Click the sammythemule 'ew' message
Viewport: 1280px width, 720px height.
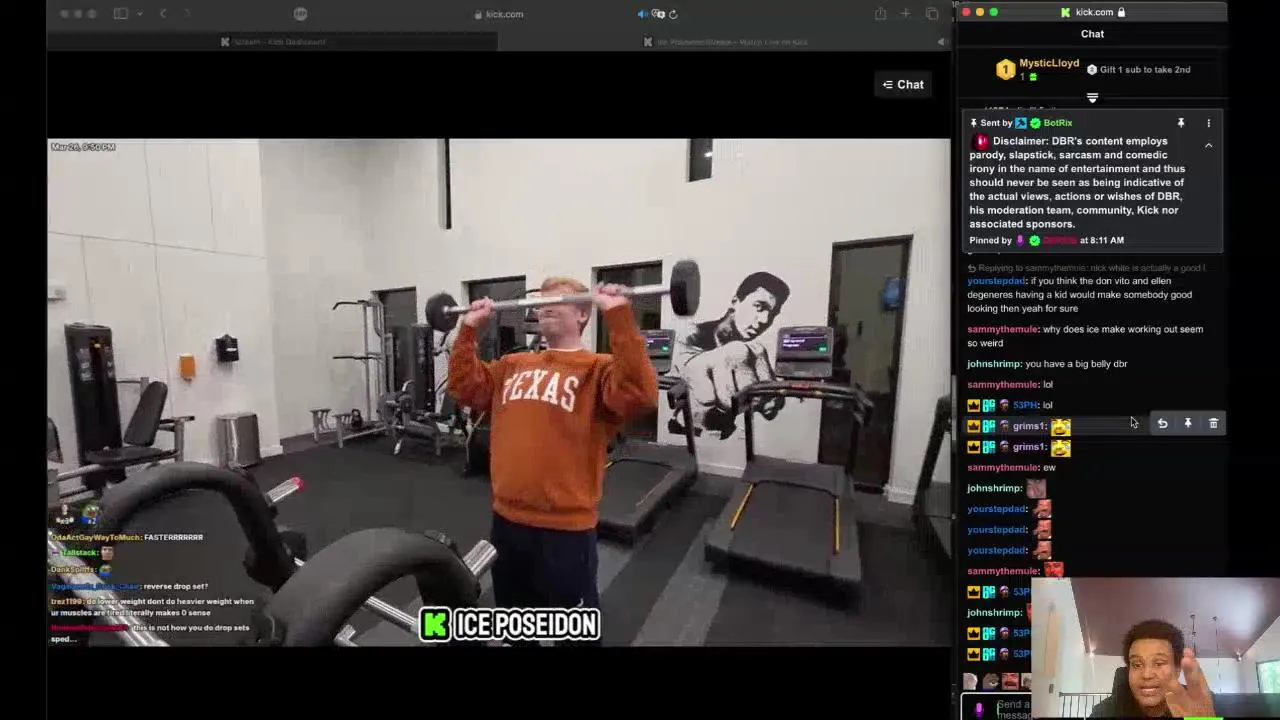click(x=1011, y=467)
